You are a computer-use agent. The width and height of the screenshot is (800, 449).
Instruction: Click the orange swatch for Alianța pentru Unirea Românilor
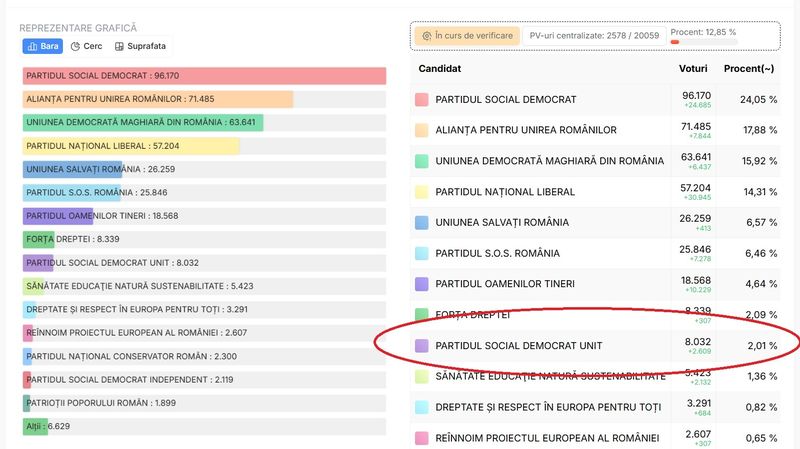[421, 130]
